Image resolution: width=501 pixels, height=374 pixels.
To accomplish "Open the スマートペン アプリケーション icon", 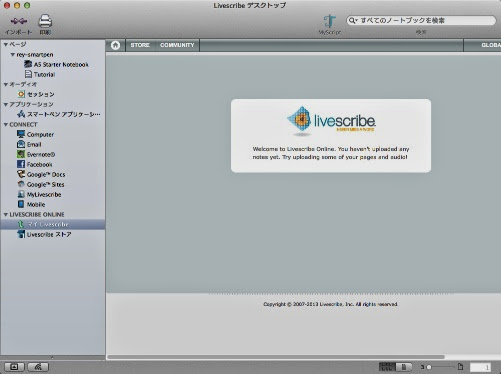I will (x=21, y=114).
